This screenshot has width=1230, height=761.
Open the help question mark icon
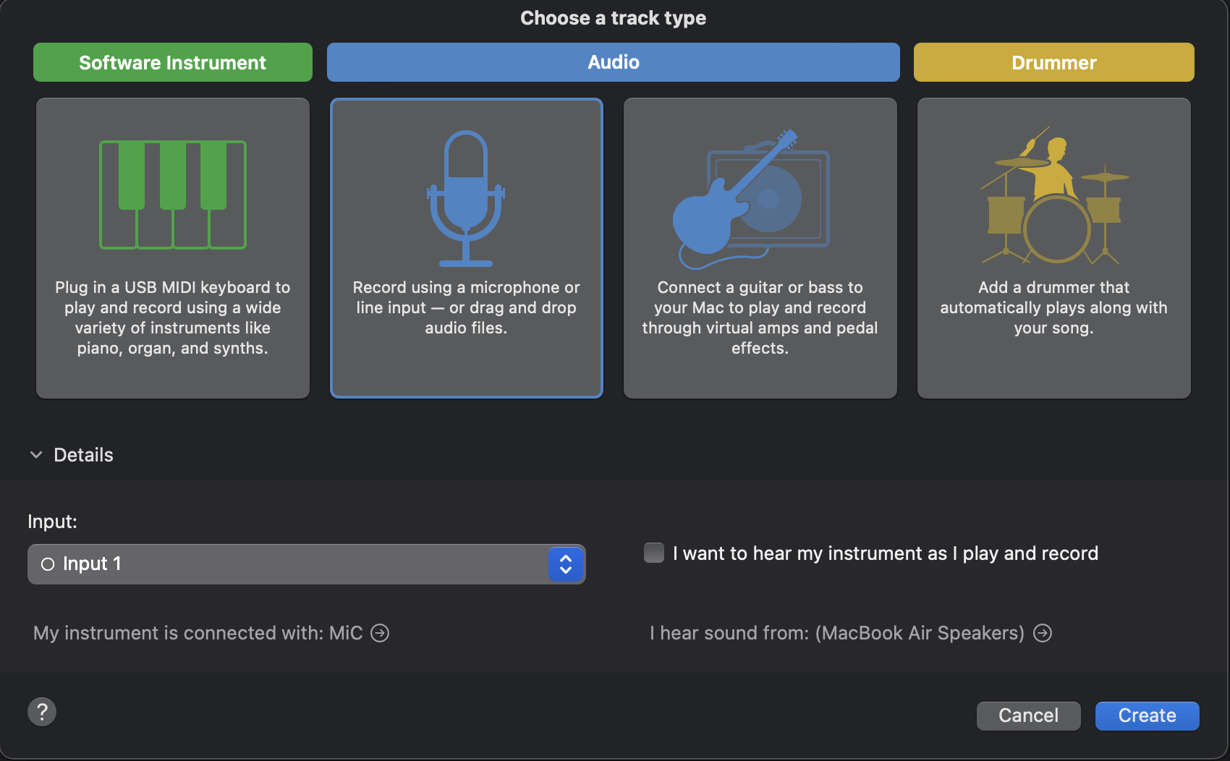pyautogui.click(x=42, y=712)
